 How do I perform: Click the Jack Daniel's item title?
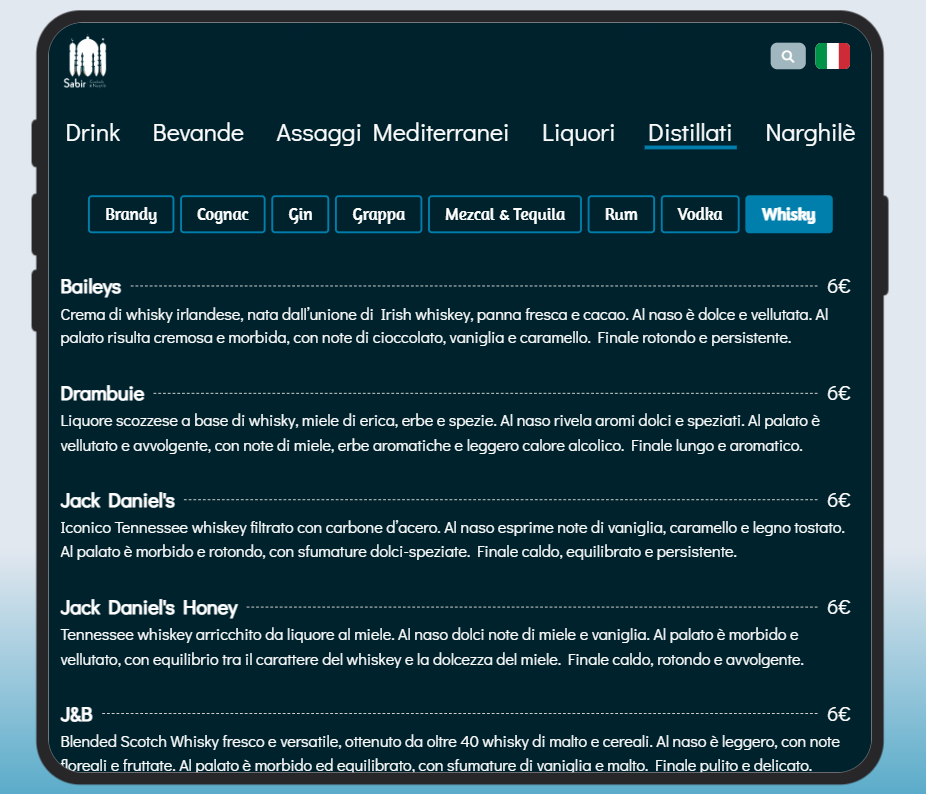[118, 501]
